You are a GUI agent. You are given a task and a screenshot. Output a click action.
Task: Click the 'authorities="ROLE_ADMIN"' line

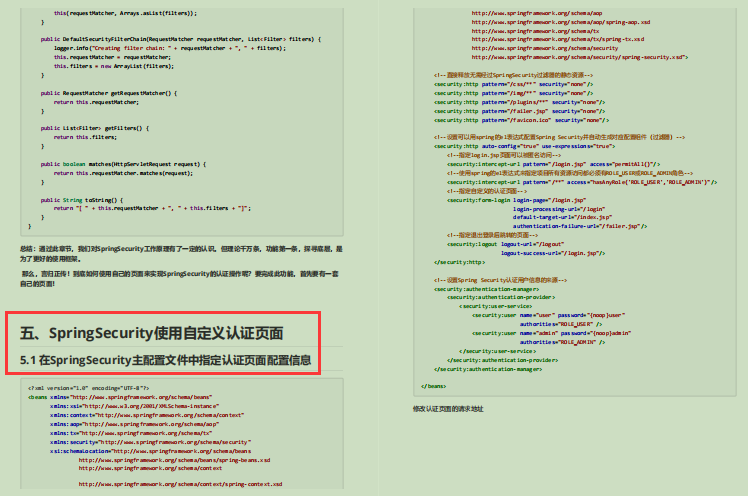click(562, 342)
